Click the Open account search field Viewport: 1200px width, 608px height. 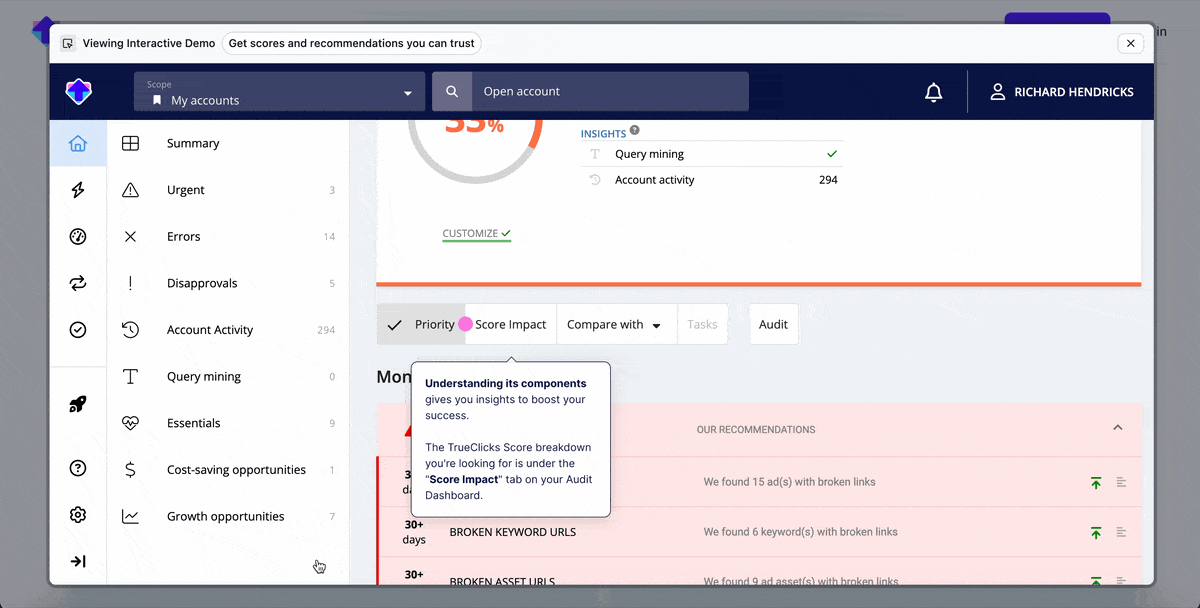click(x=609, y=92)
